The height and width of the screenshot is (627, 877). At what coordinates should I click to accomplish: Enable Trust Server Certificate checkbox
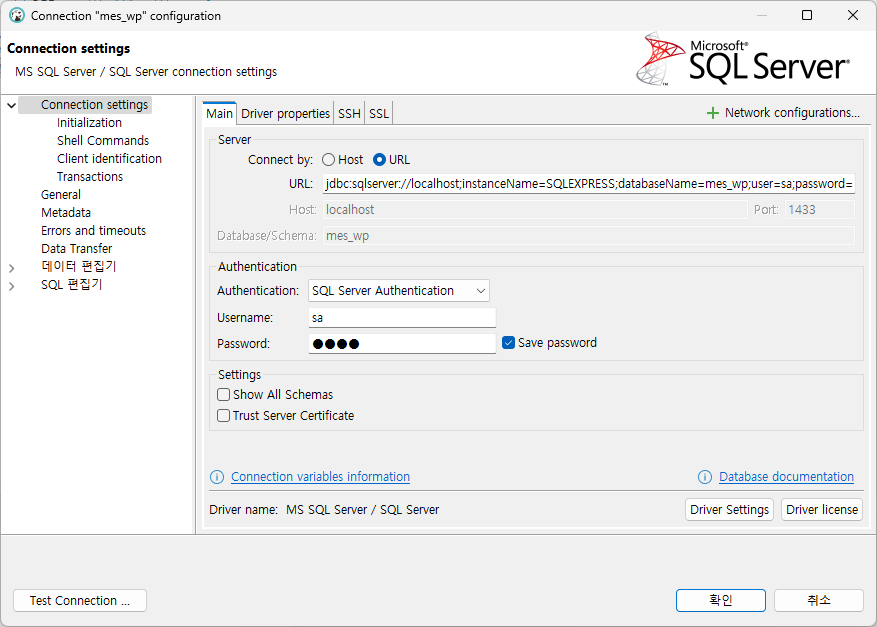point(224,416)
